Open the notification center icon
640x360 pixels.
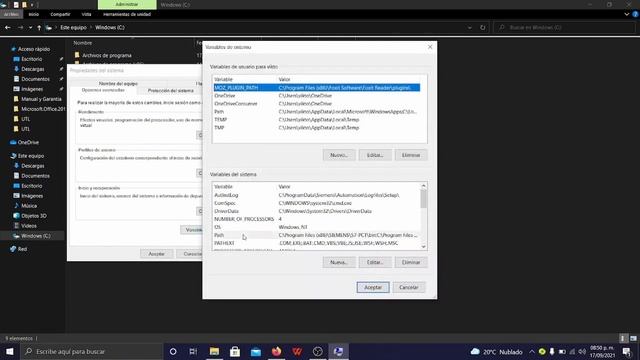click(627, 351)
